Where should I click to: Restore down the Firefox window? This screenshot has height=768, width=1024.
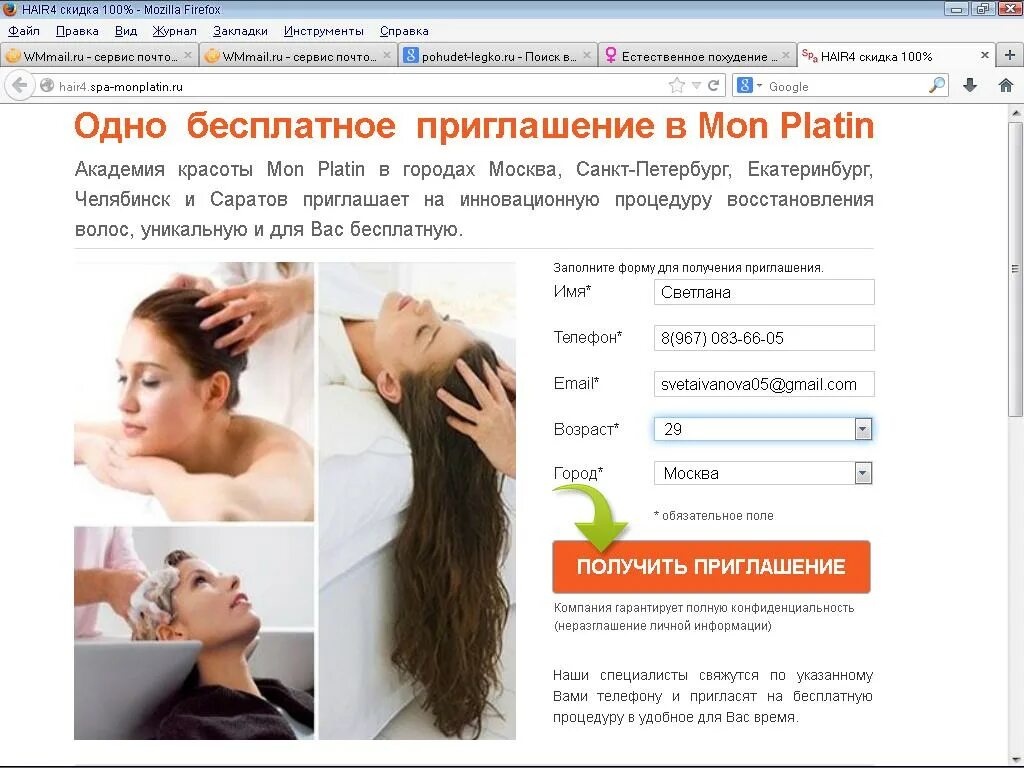pyautogui.click(x=982, y=9)
